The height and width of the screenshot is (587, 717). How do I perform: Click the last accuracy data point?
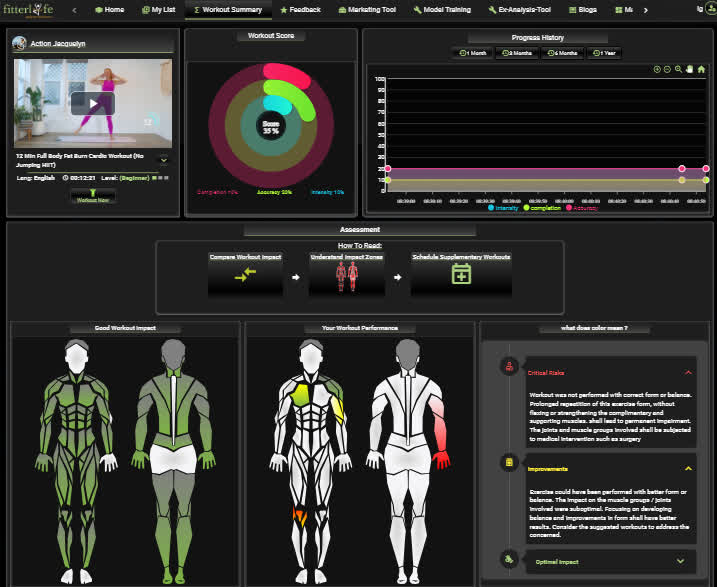tap(706, 169)
